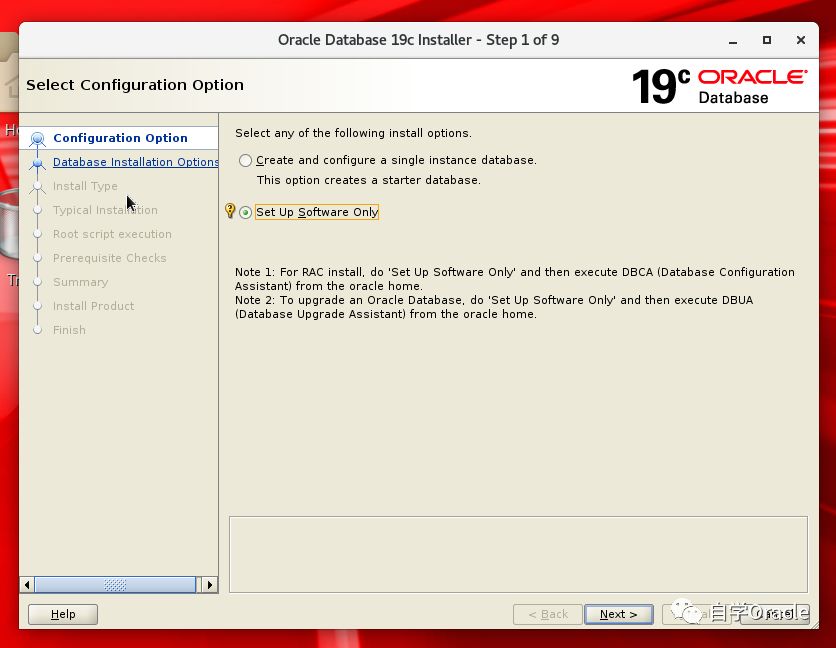Click the Install Product step label
Image resolution: width=836 pixels, height=648 pixels.
pyautogui.click(x=93, y=306)
